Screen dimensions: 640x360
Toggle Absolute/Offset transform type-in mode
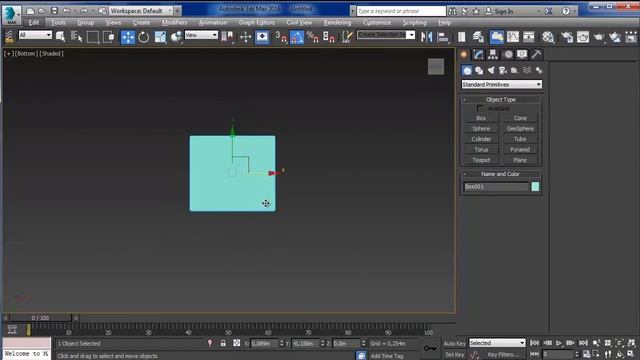(236, 343)
